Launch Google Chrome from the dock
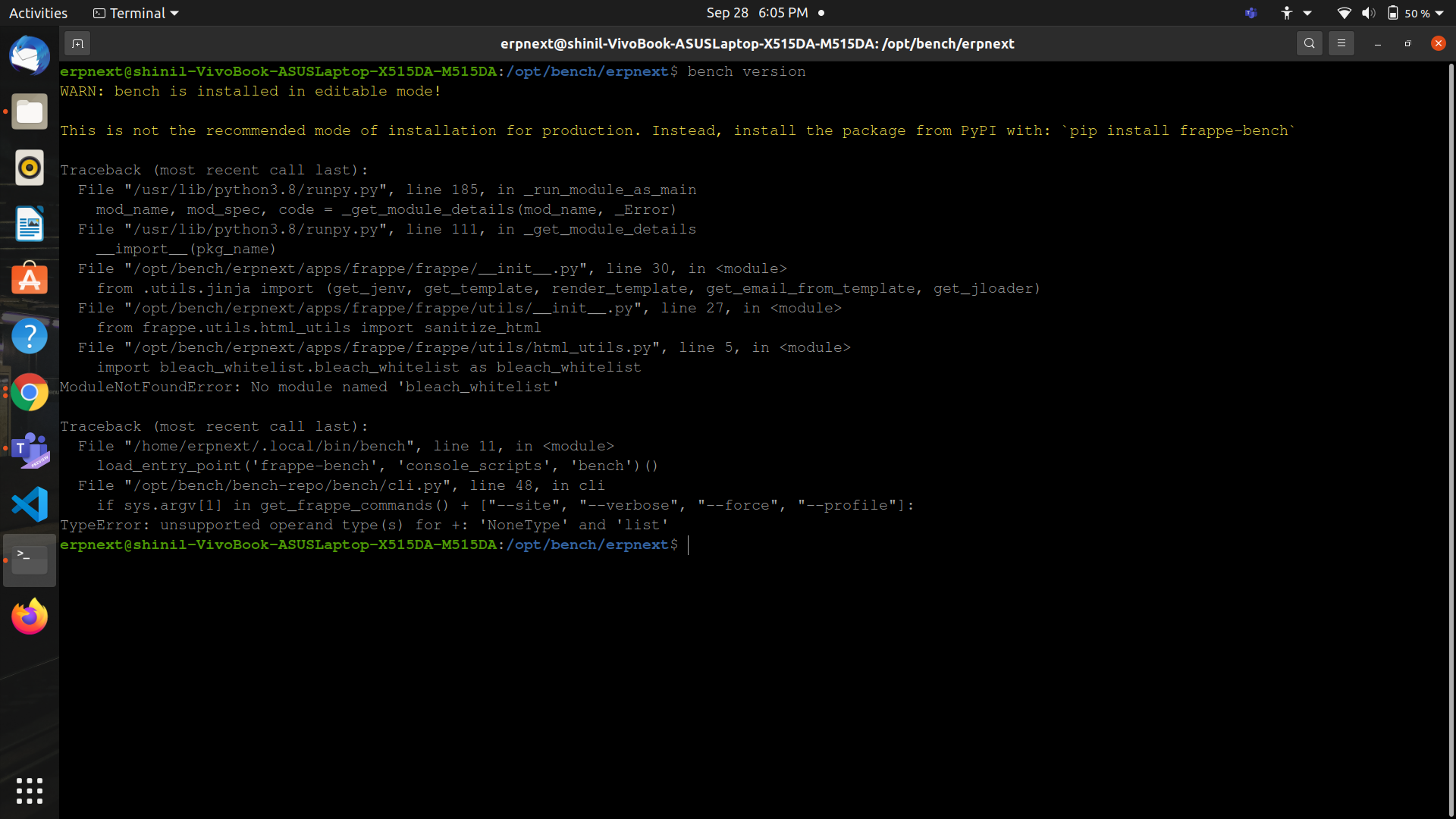The width and height of the screenshot is (1456, 819). click(x=30, y=392)
